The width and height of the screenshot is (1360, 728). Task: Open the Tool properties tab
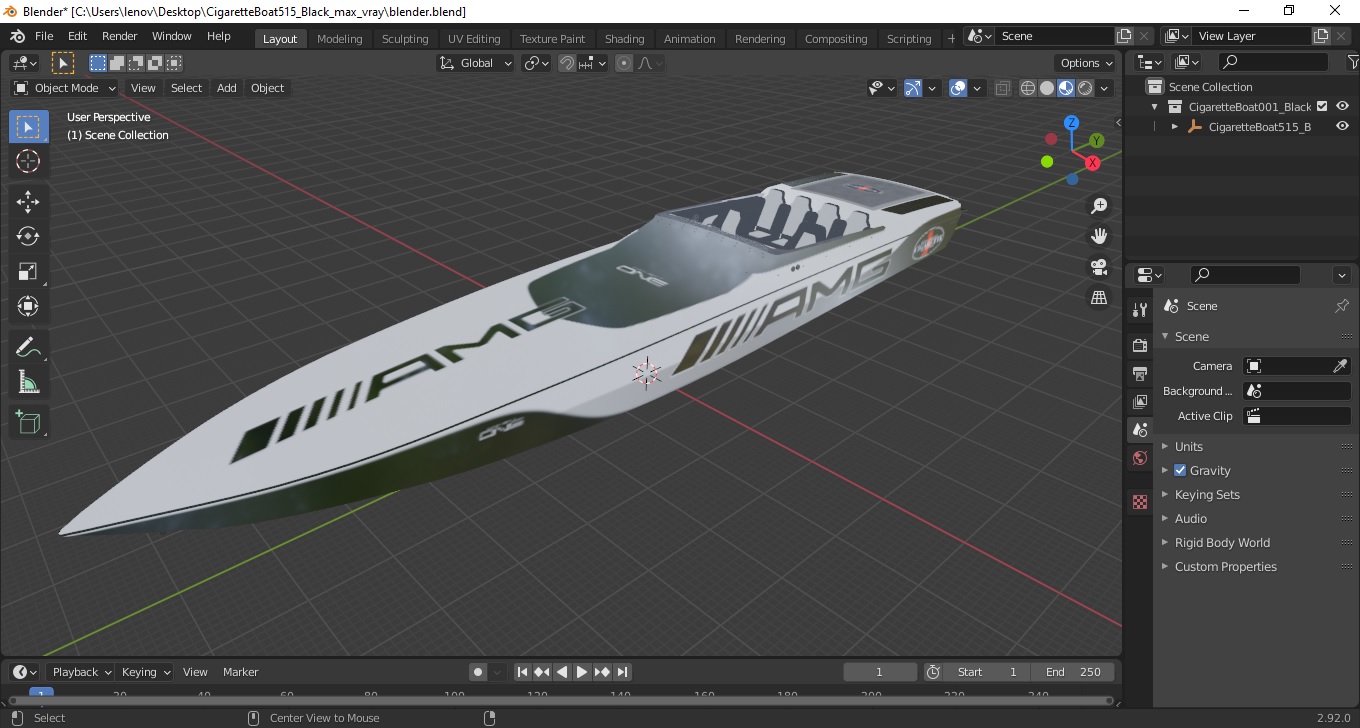pyautogui.click(x=1140, y=310)
